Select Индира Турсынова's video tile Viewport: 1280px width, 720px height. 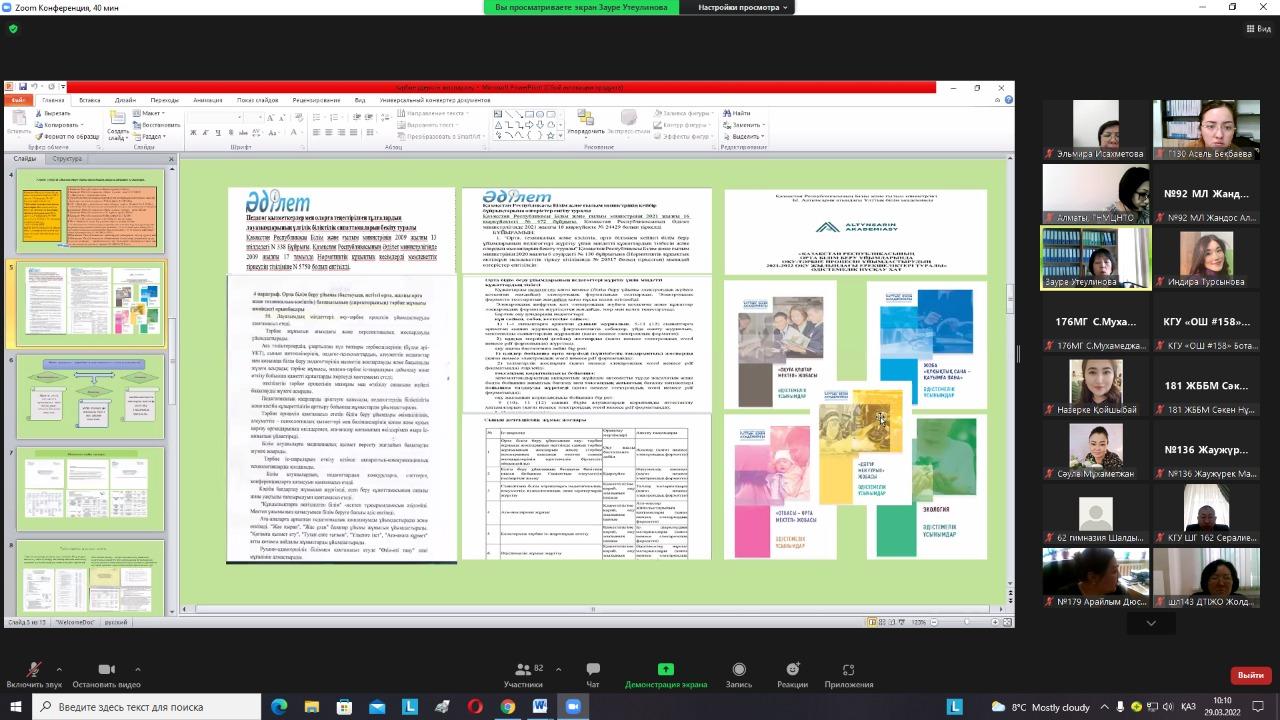point(1205,258)
